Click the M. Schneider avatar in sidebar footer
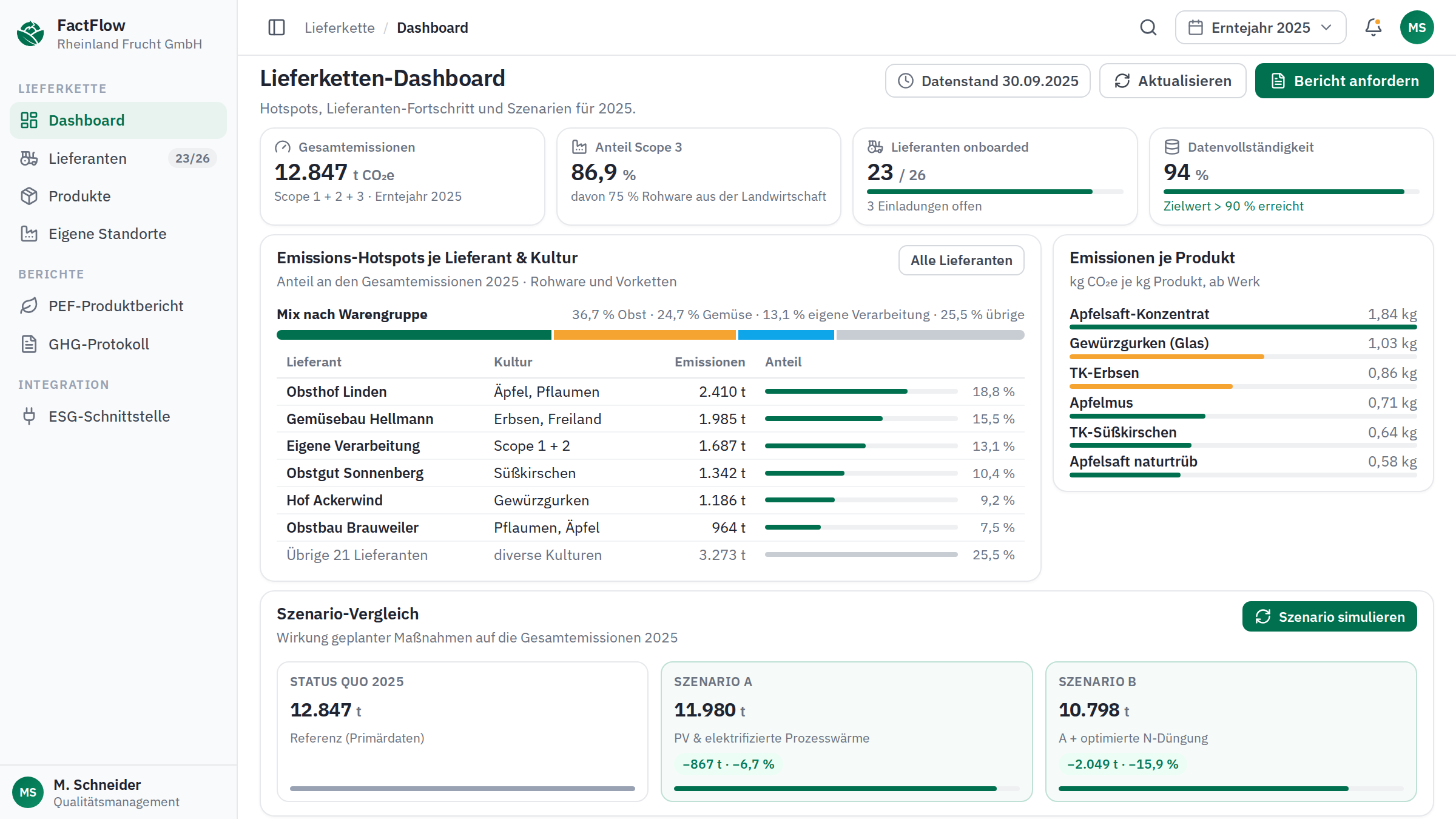The image size is (1456, 819). [28, 792]
